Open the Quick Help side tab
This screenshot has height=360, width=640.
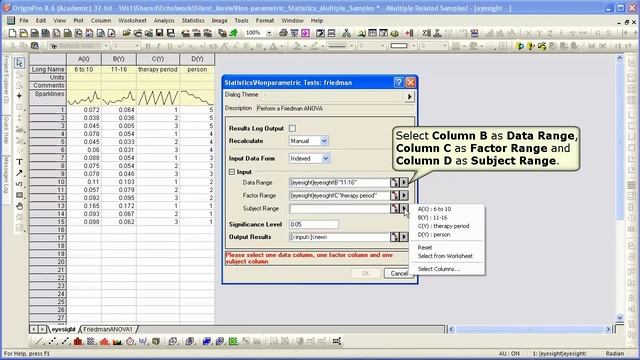point(7,130)
